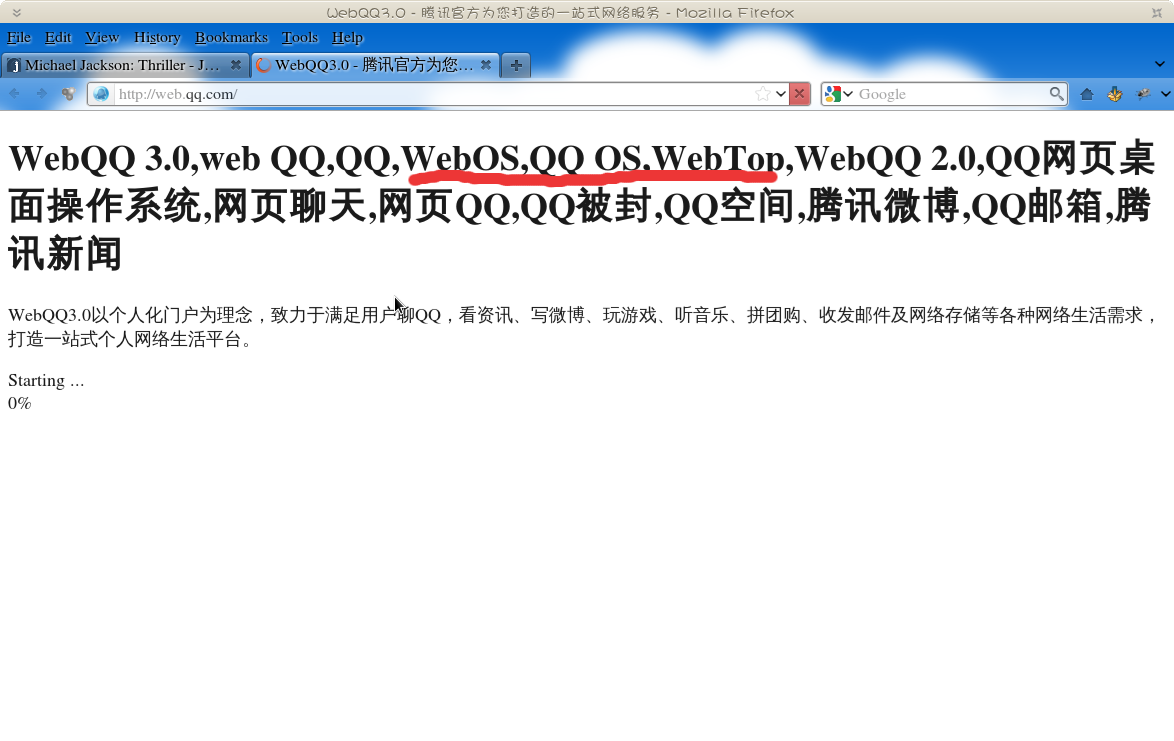This screenshot has height=741, width=1174.
Task: Go forward using the forward arrow
Action: [x=41, y=94]
